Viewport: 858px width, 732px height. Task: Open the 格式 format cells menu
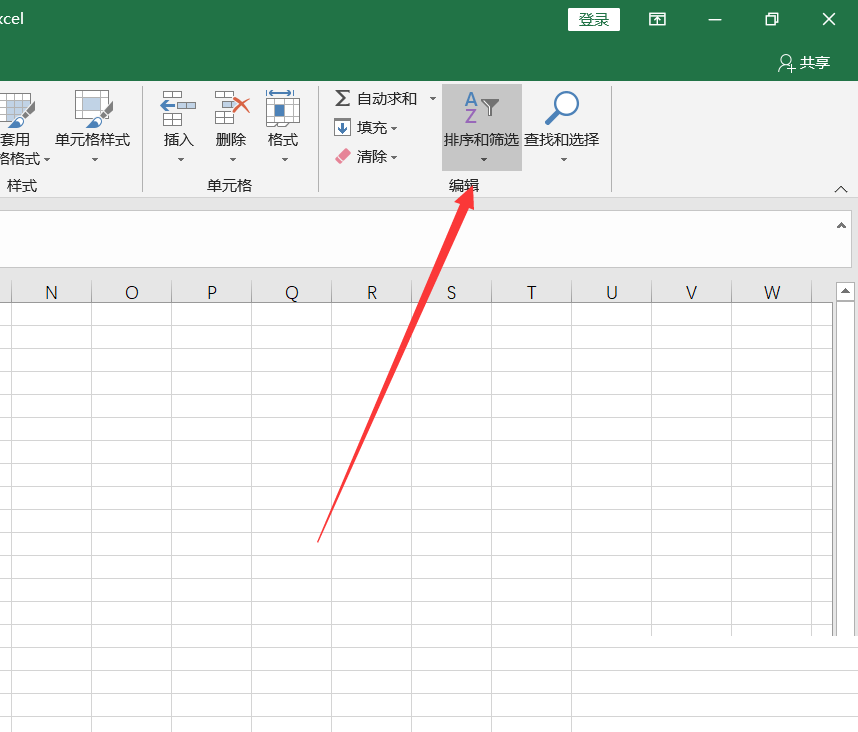283,127
